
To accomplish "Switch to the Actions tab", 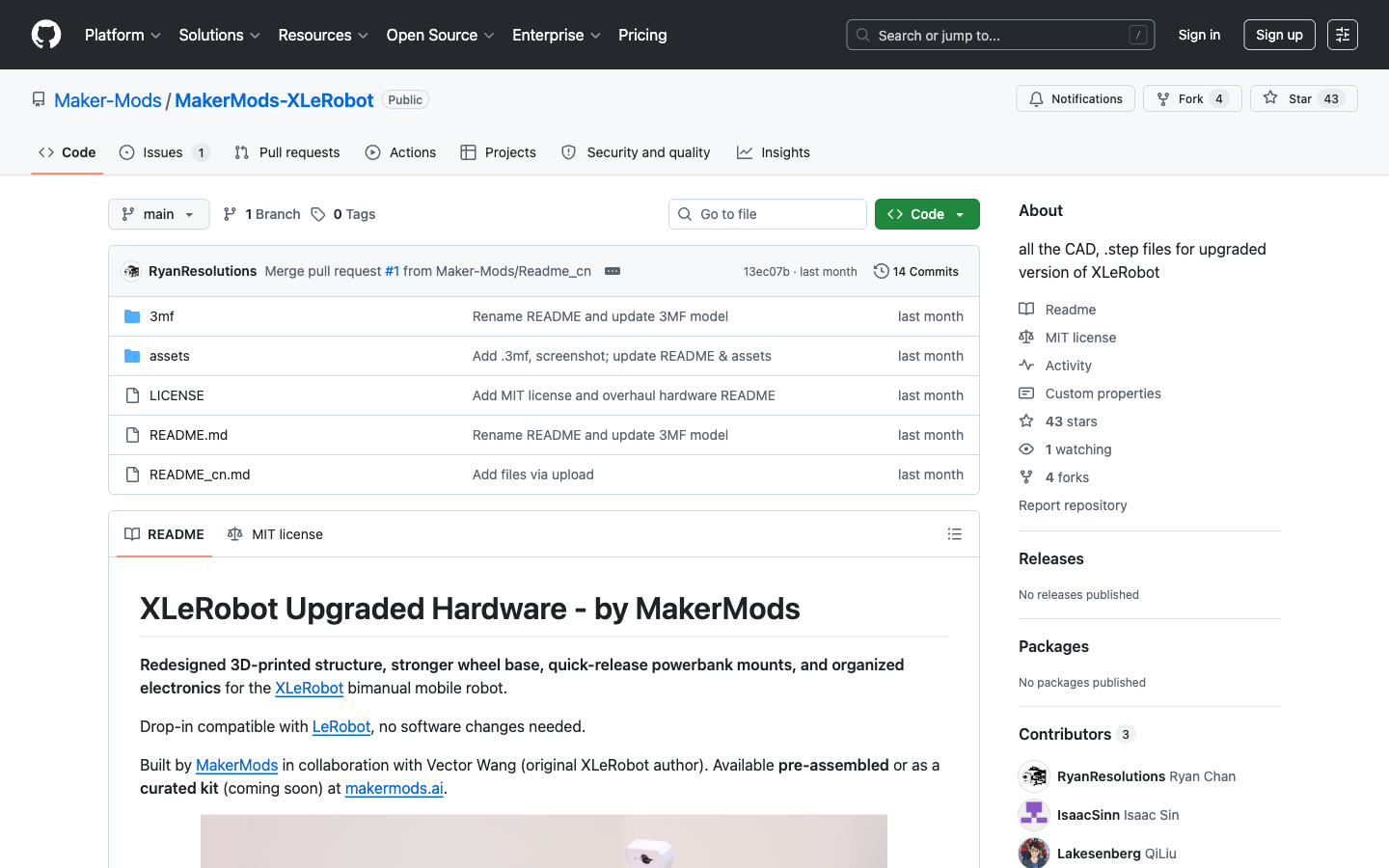I will pyautogui.click(x=400, y=152).
